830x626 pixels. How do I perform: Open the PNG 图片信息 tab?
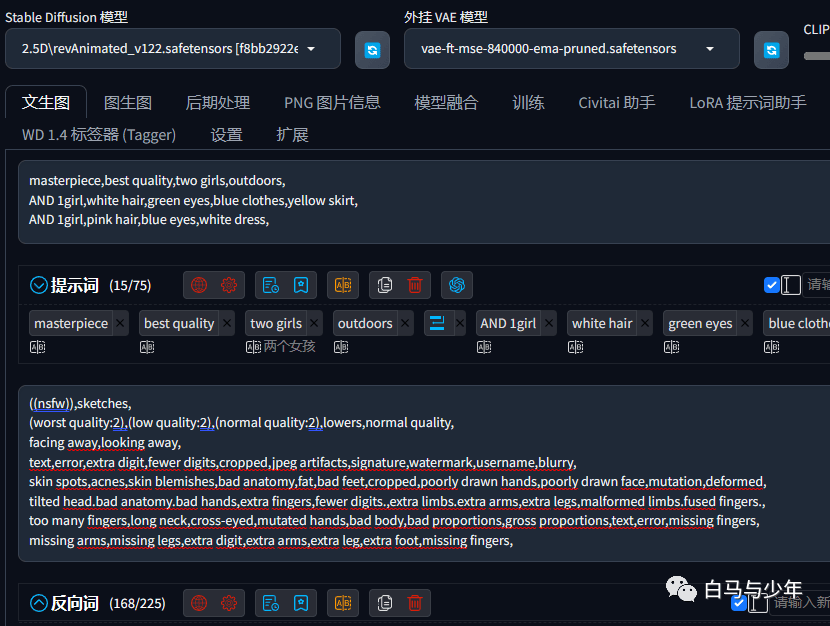332,103
